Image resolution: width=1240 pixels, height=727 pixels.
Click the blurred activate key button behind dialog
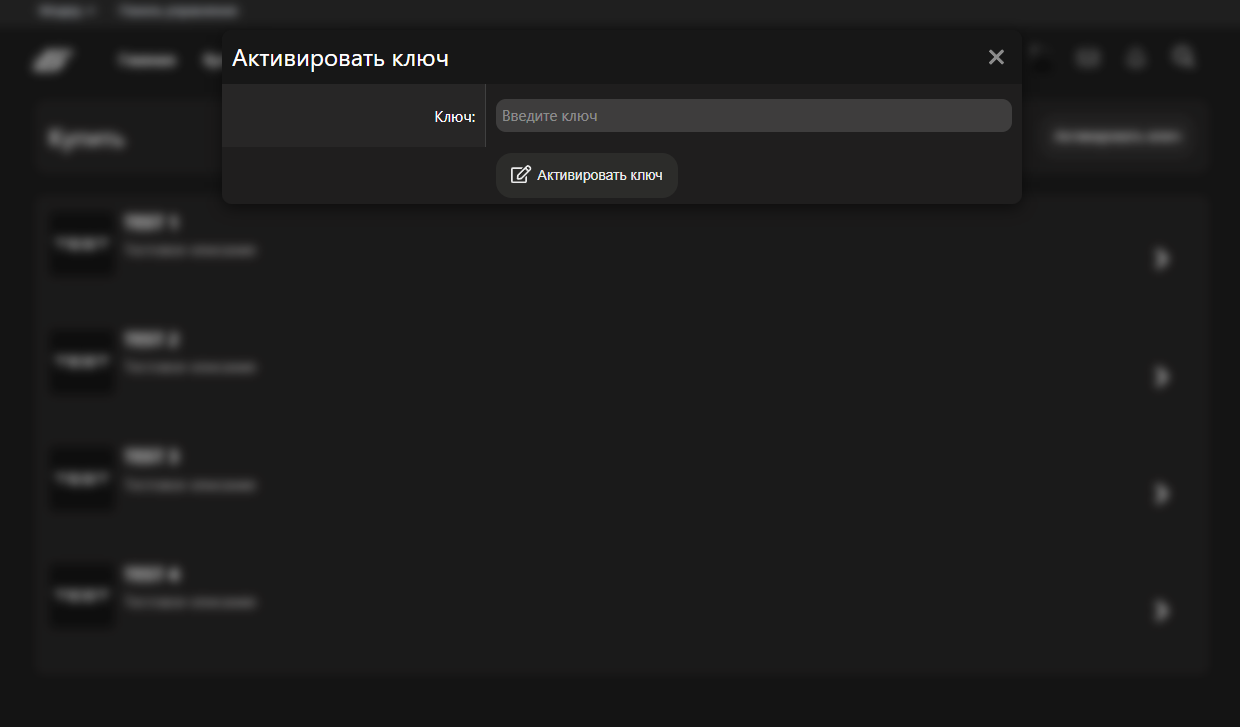tap(1117, 136)
